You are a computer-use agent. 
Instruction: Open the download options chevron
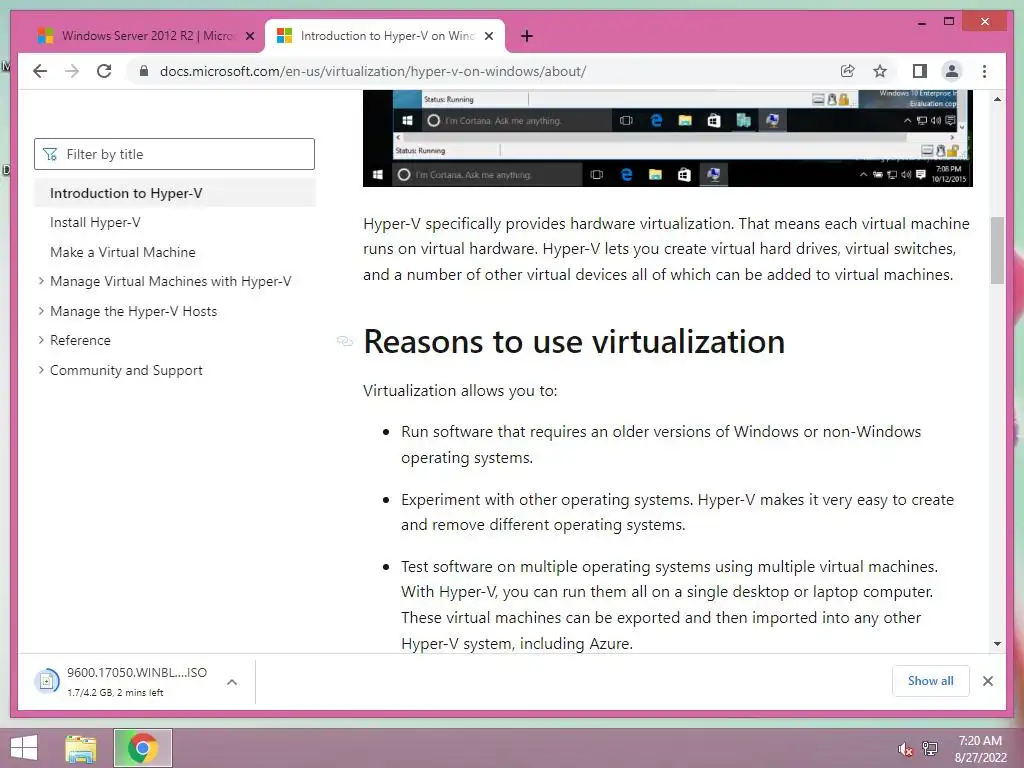coord(232,682)
